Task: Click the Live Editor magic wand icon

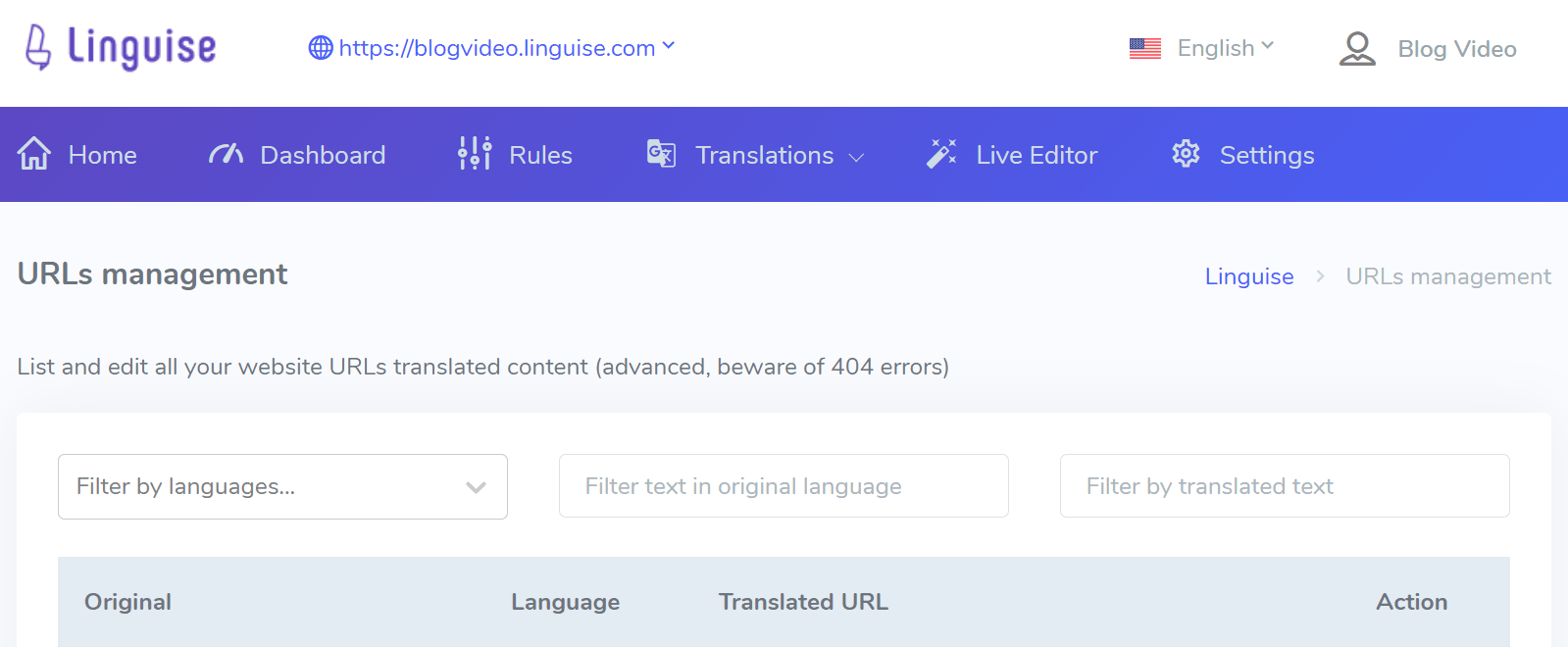Action: [x=941, y=154]
